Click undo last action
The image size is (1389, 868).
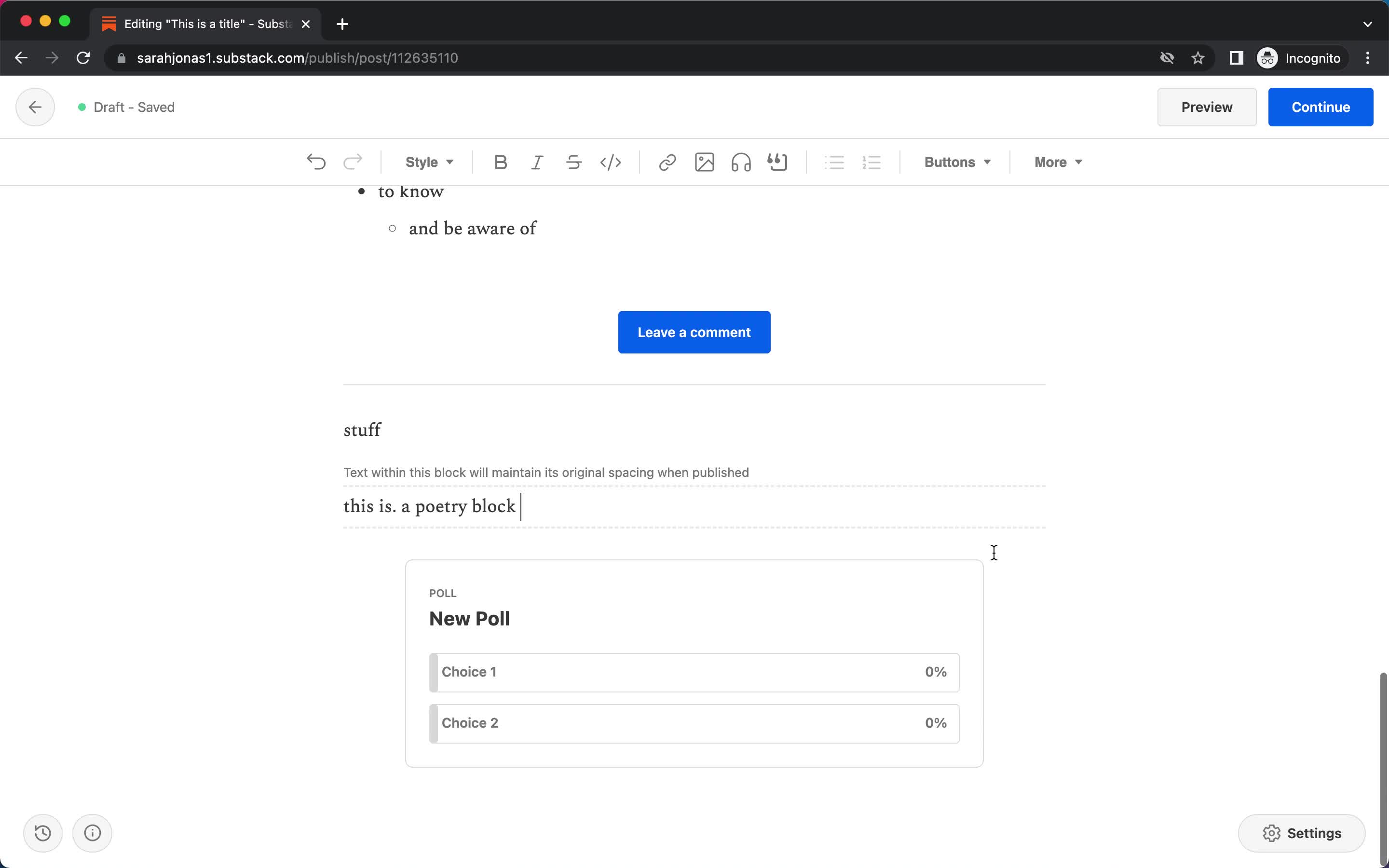tap(316, 161)
